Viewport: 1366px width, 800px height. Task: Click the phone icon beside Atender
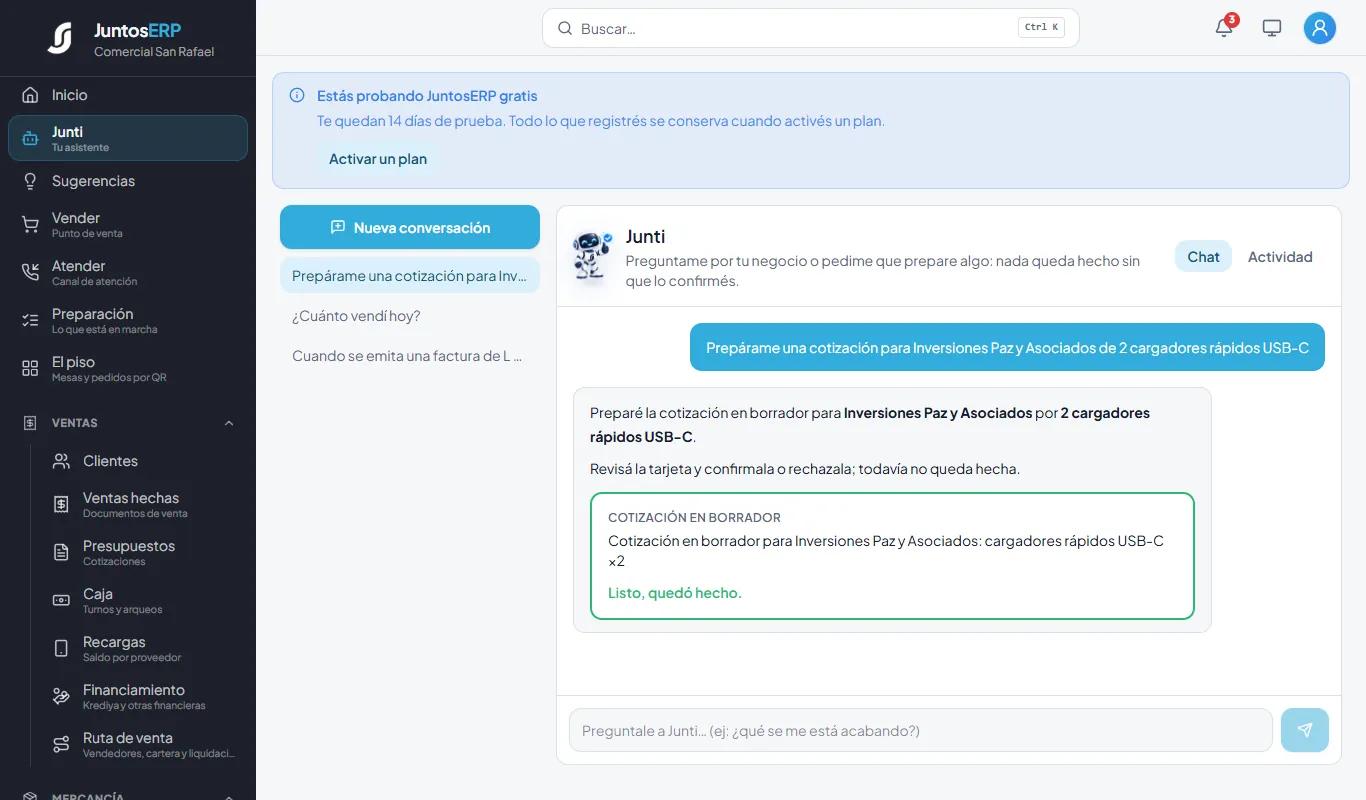coord(30,272)
